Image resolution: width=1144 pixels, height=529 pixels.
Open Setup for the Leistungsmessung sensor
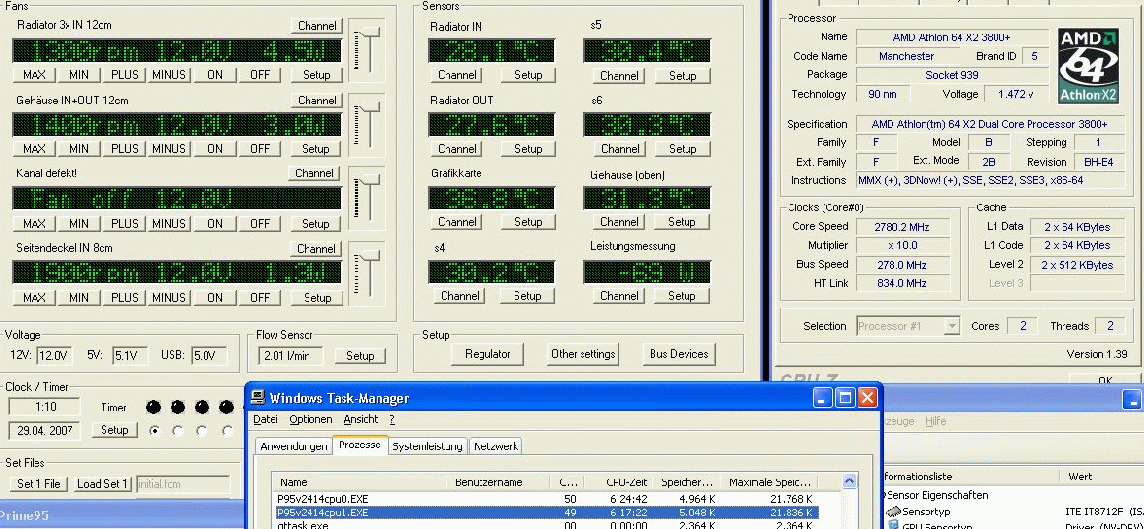pos(682,296)
